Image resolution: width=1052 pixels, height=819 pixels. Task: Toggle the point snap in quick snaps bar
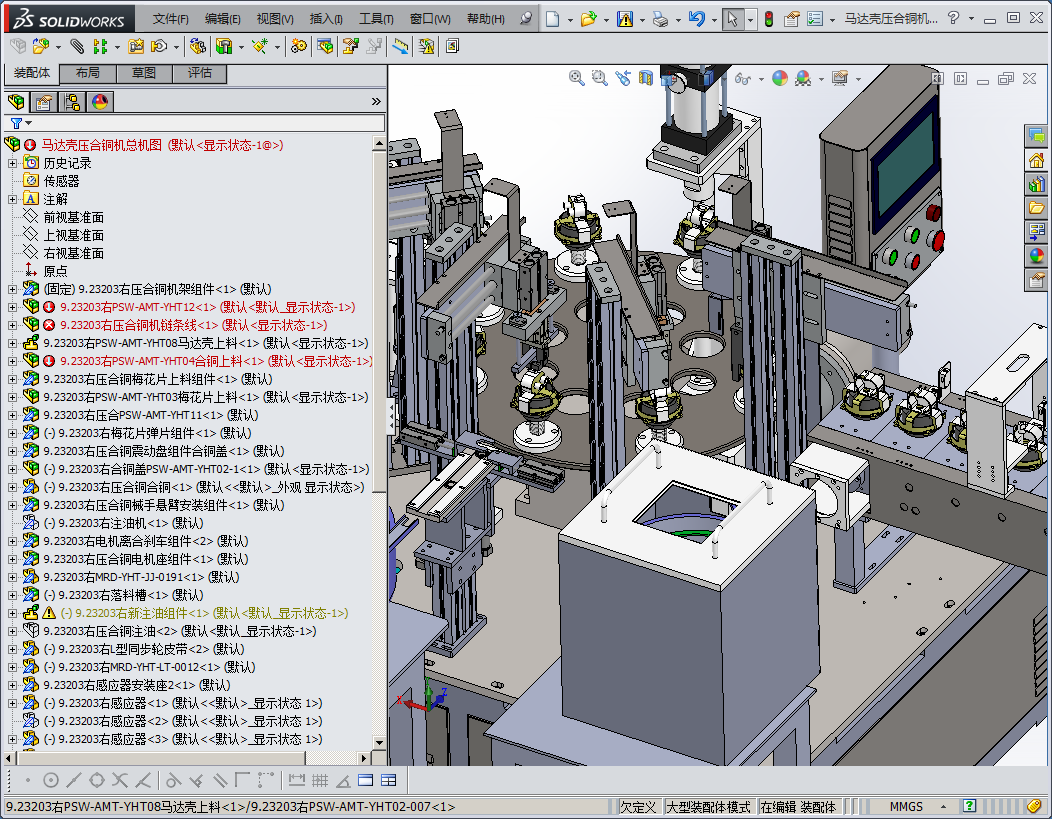[28, 780]
